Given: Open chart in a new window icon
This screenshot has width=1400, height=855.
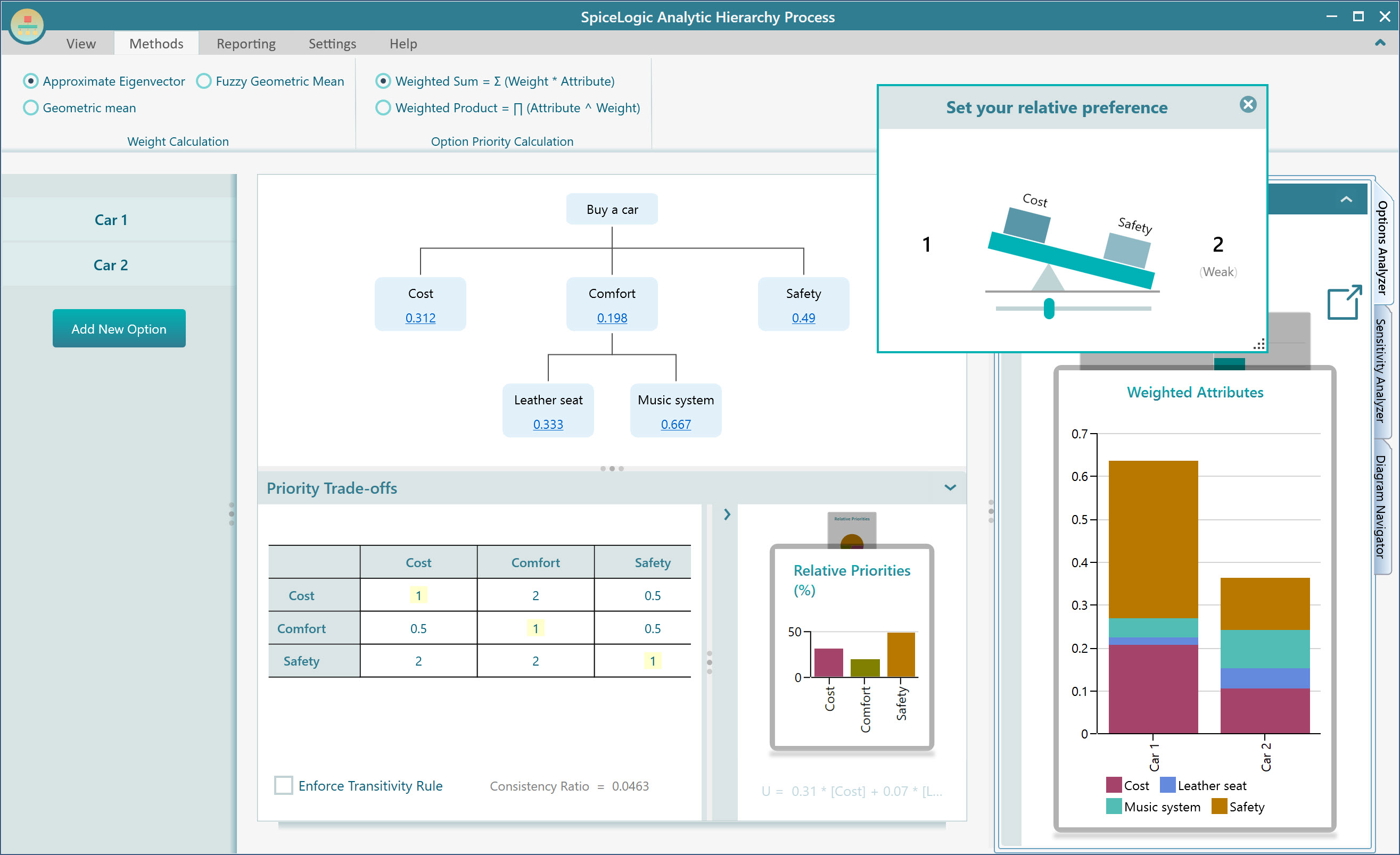Looking at the screenshot, I should [1345, 302].
